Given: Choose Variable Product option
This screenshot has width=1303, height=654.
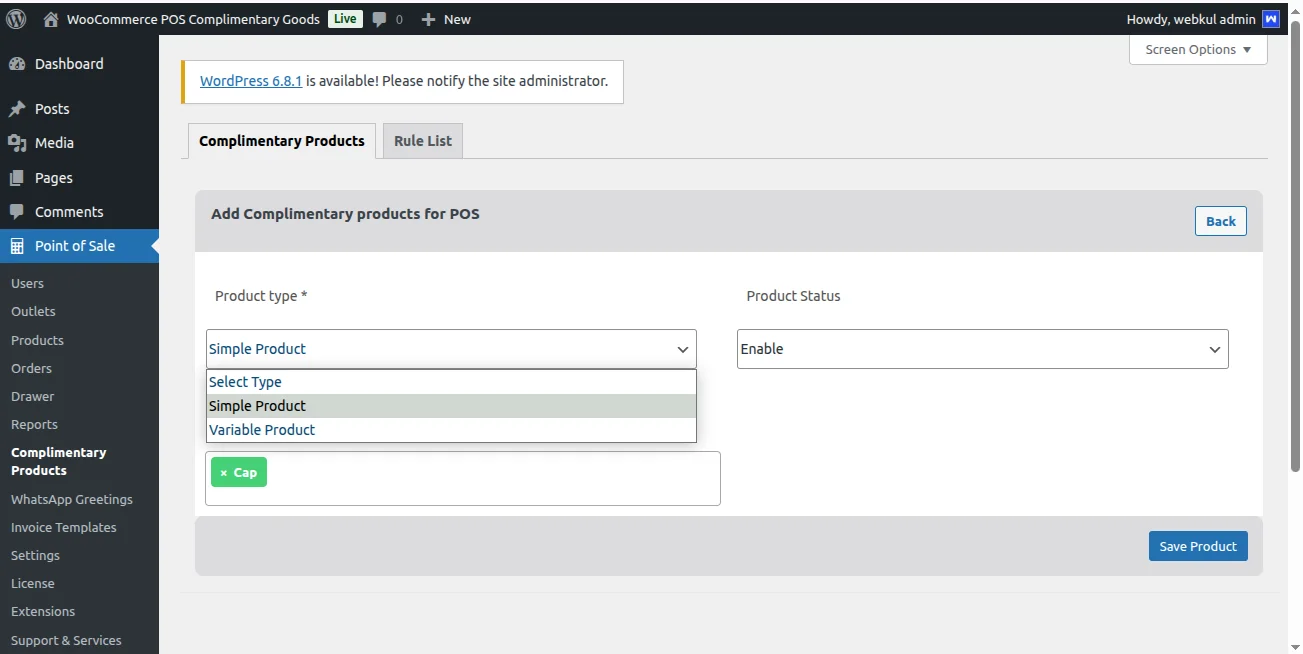Looking at the screenshot, I should (x=451, y=430).
